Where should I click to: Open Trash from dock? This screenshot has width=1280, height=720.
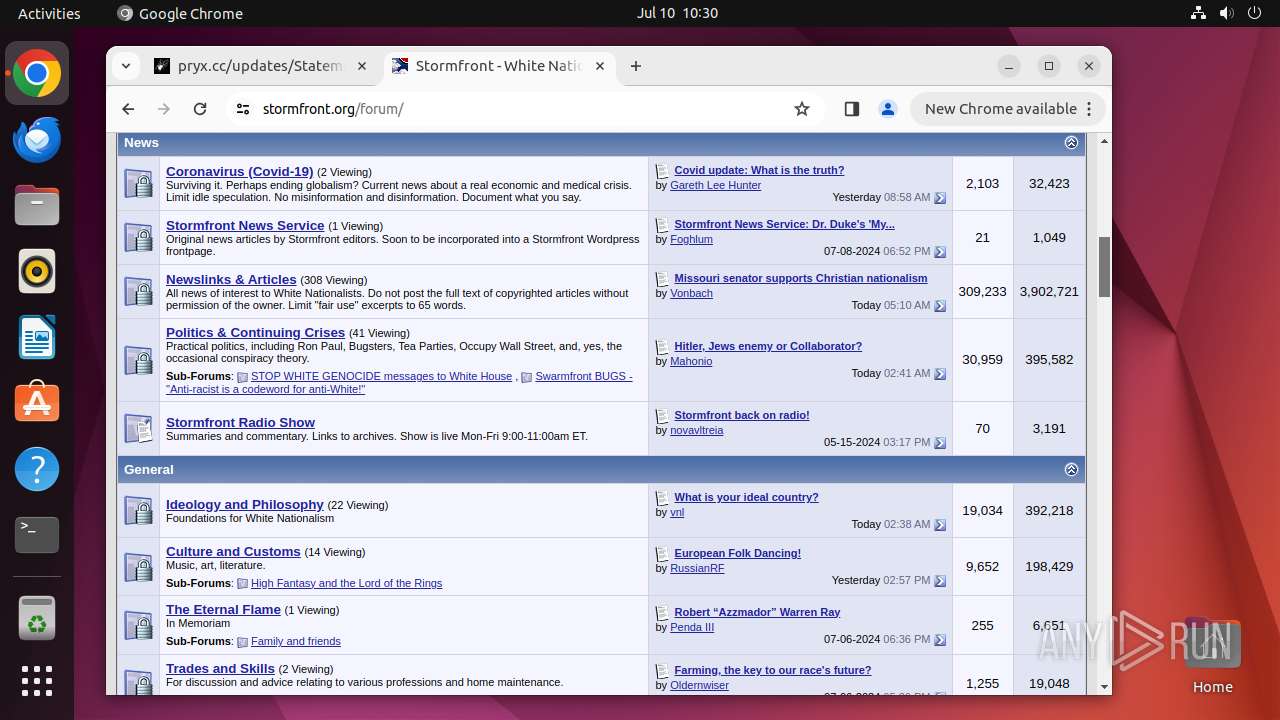[37, 618]
